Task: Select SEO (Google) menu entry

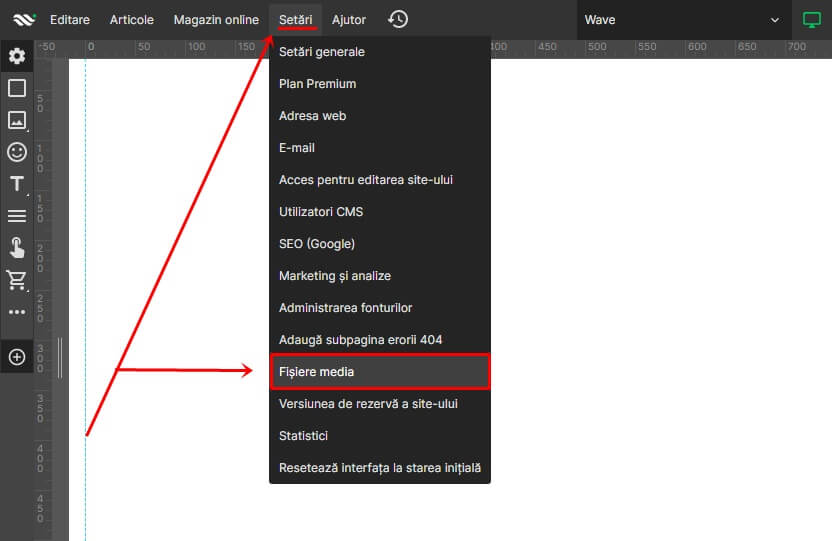Action: 317,244
